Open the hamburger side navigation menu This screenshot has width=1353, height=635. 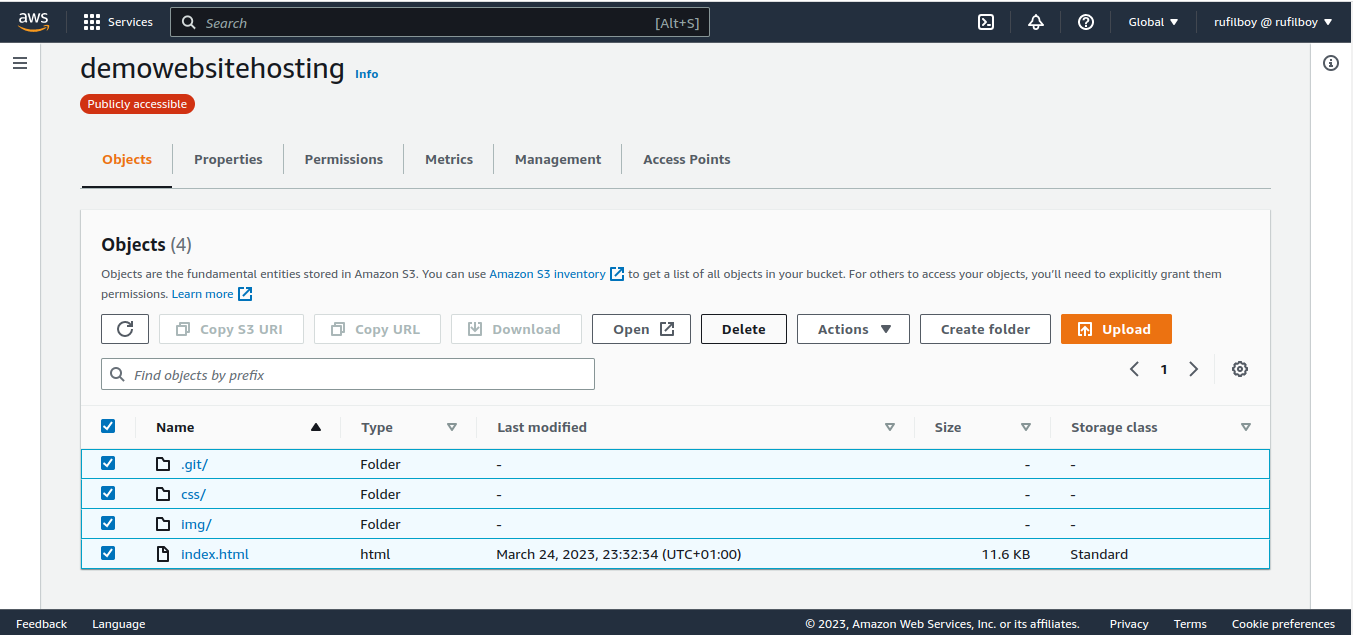click(x=20, y=63)
